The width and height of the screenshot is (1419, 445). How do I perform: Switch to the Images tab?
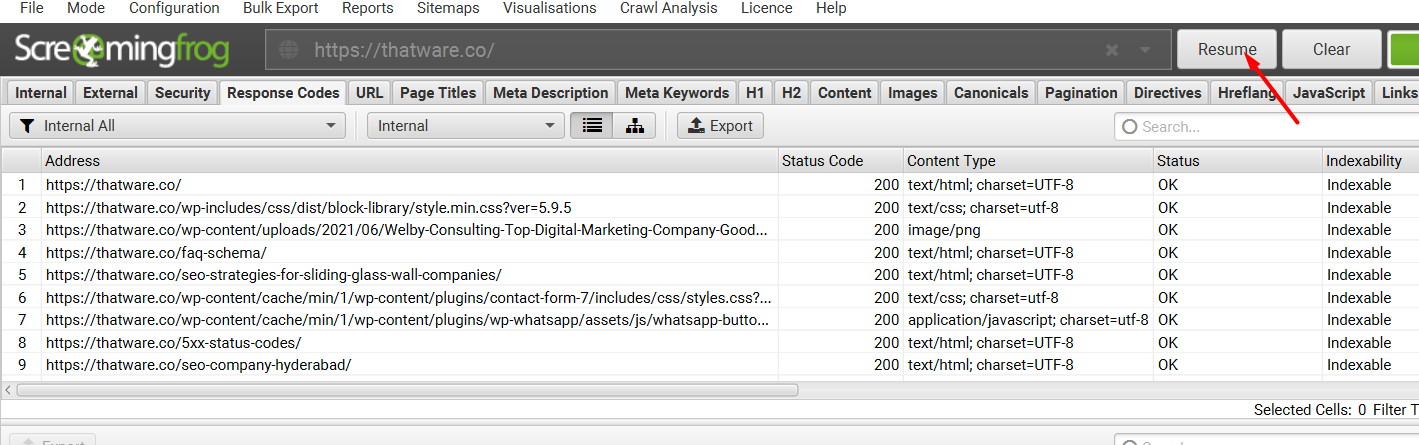point(912,93)
